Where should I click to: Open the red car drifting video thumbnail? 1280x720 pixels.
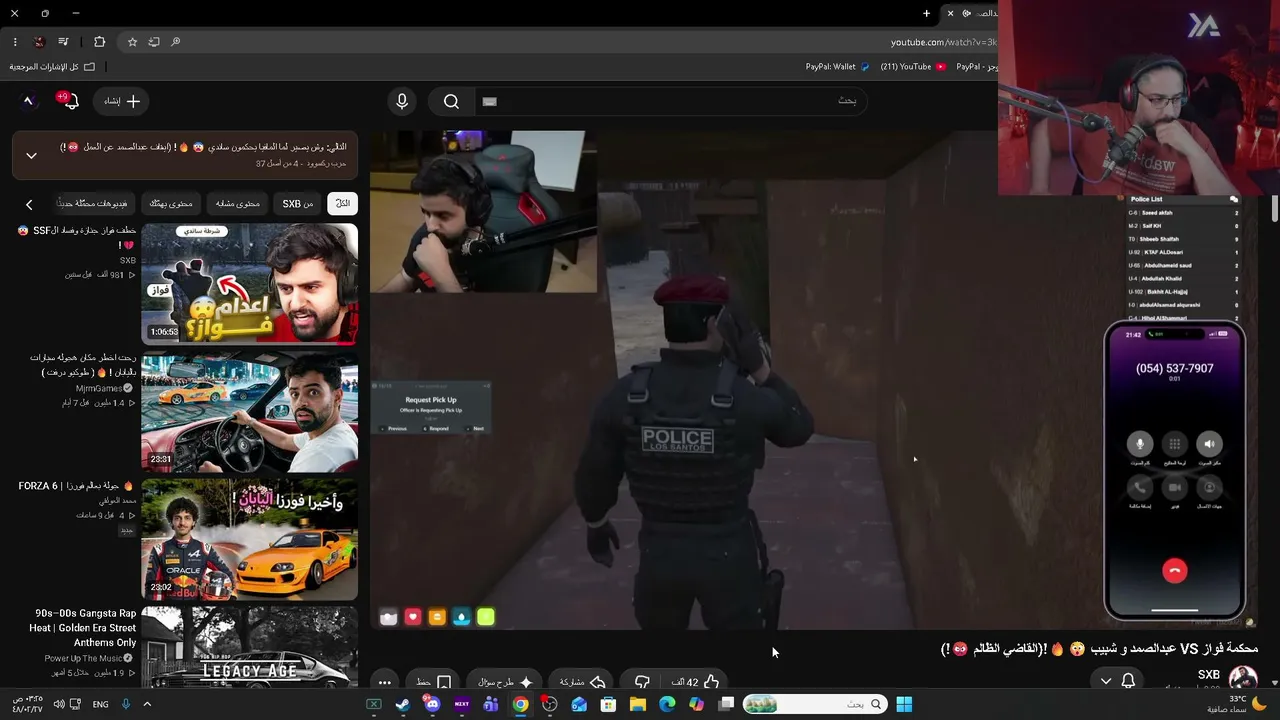point(250,412)
